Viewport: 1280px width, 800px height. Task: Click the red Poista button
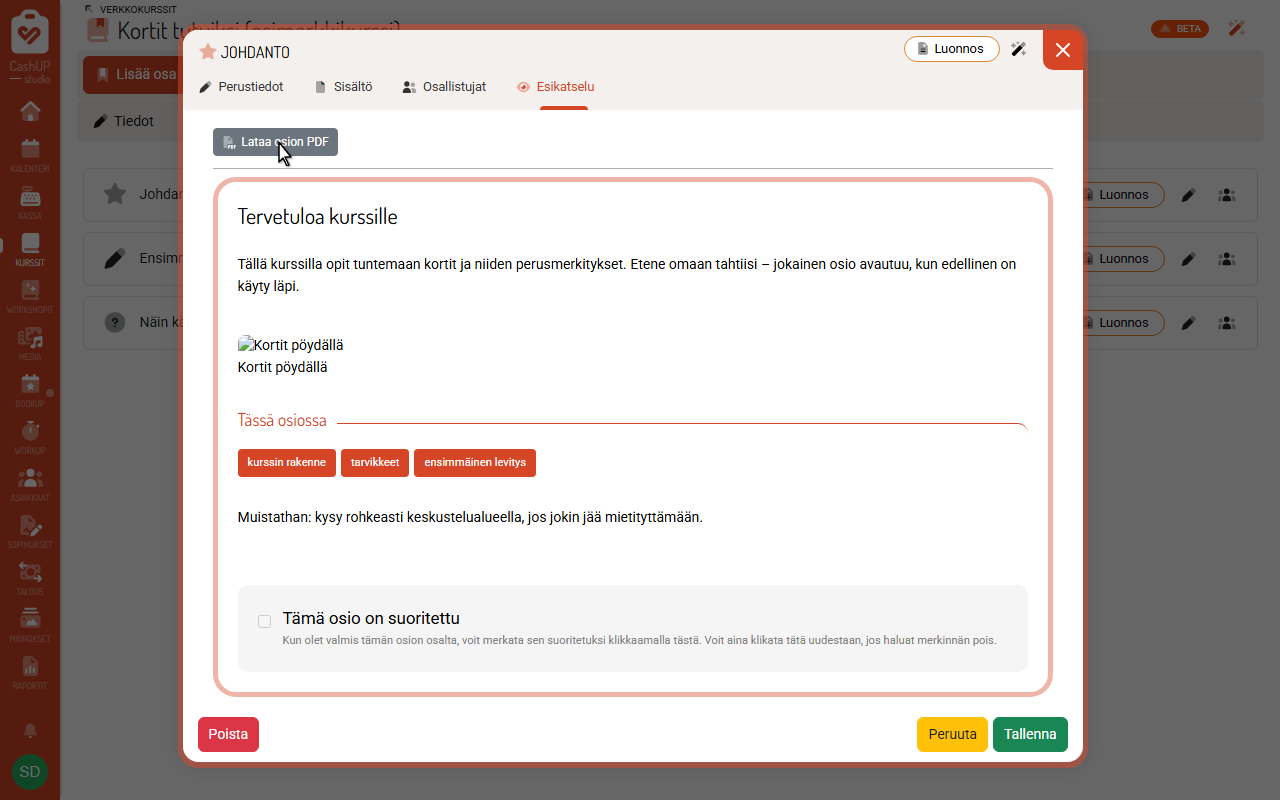[228, 734]
